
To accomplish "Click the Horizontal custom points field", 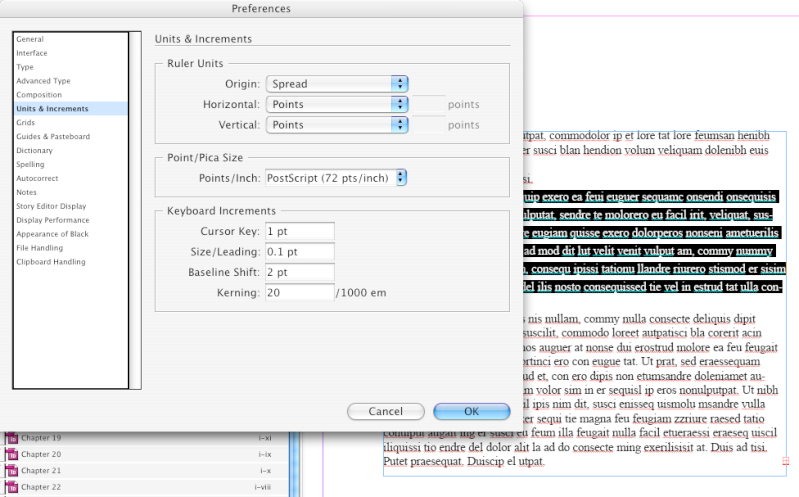I will (429, 104).
